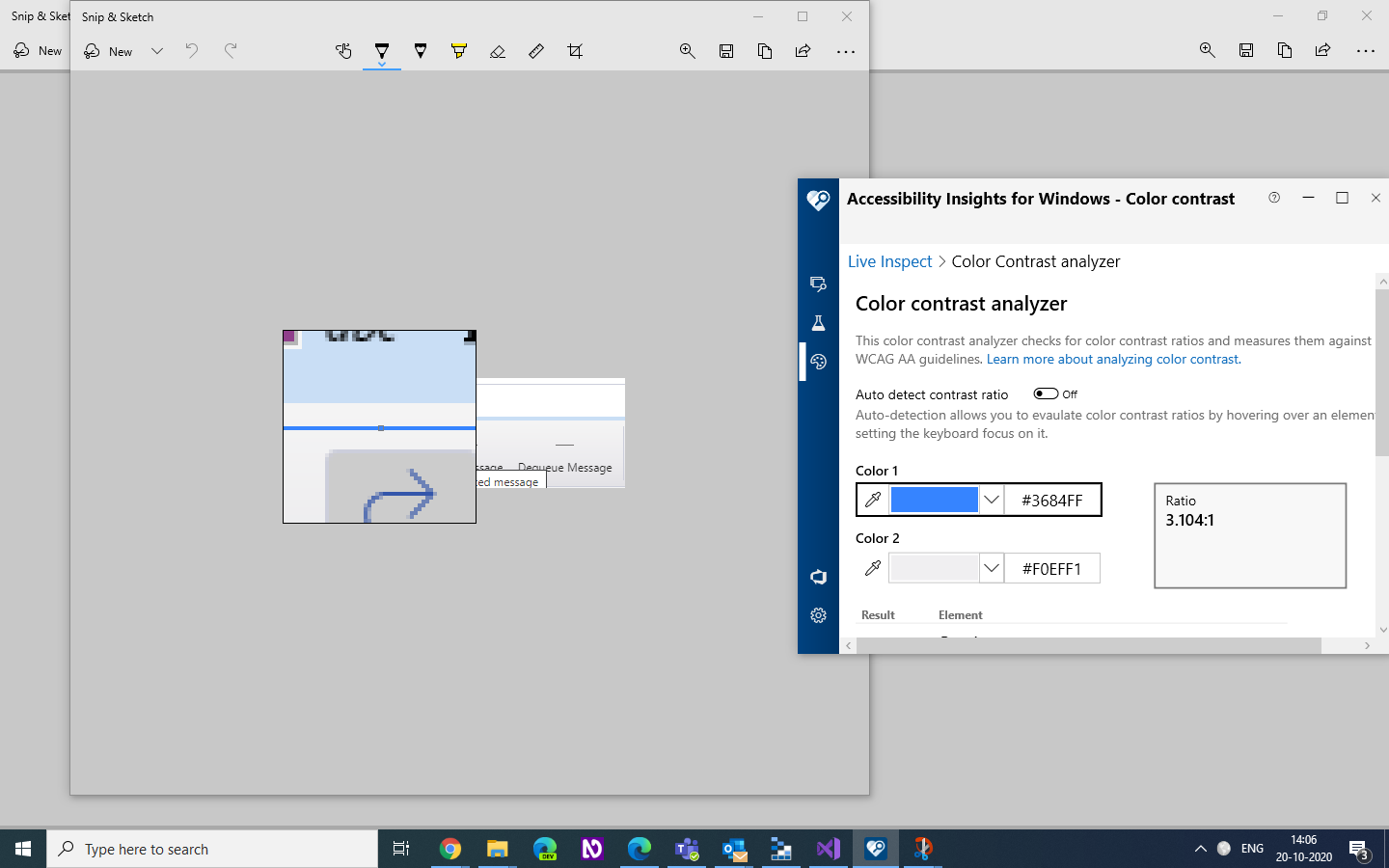Launch Google Chrome from the taskbar
The height and width of the screenshot is (868, 1389).
(x=450, y=849)
